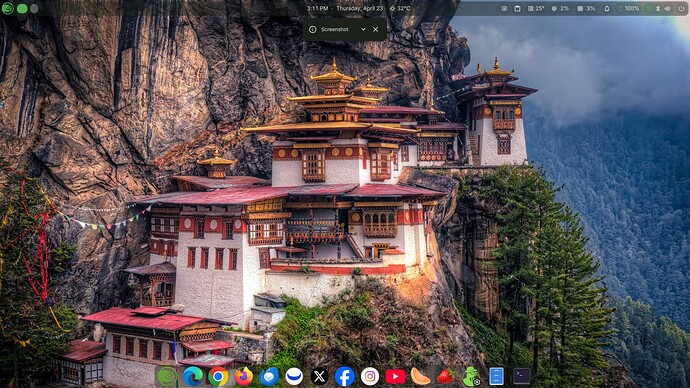This screenshot has height=388, width=690.
Task: Open the Bluetooth indicator in top panel
Action: [658, 8]
